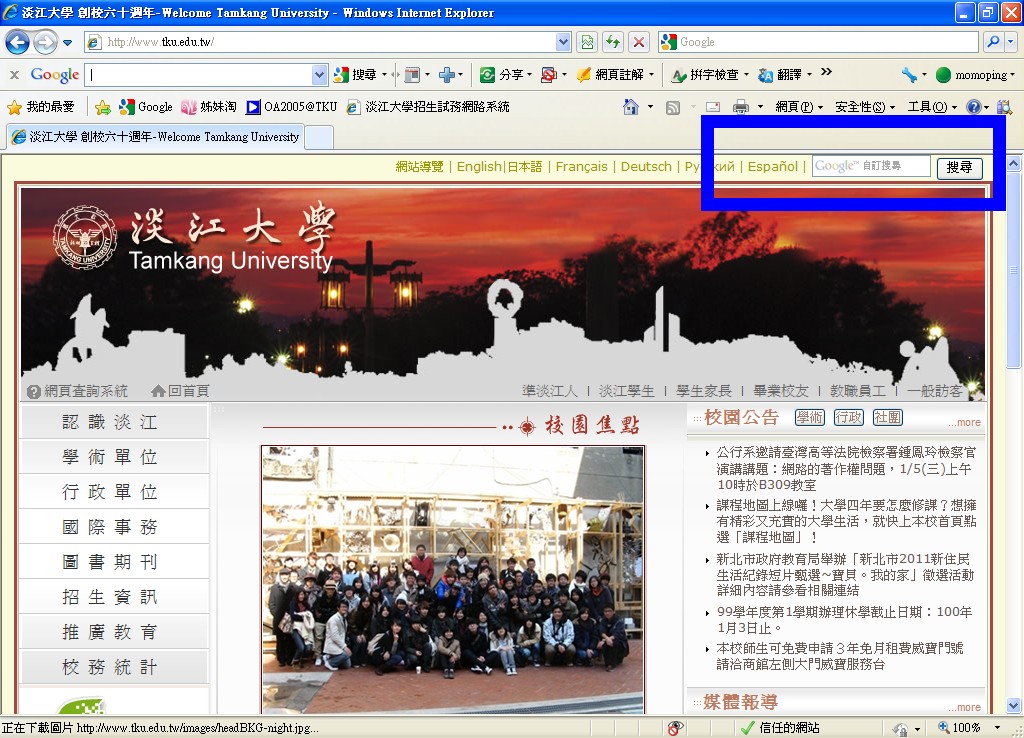Screen dimensions: 1024x738
Task: Stop page loading with the red X
Action: tap(638, 42)
